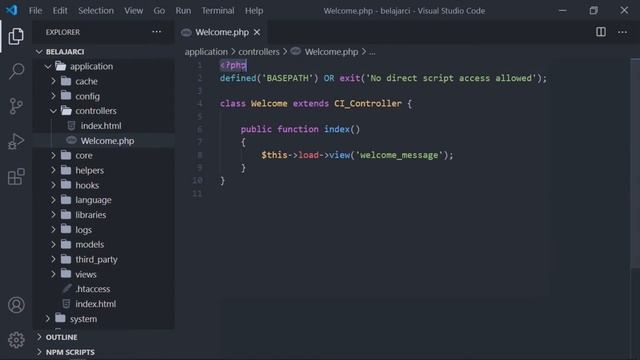Screen dimensions: 640x360
Task: Expand the OUTLINE section
Action: pos(39,337)
